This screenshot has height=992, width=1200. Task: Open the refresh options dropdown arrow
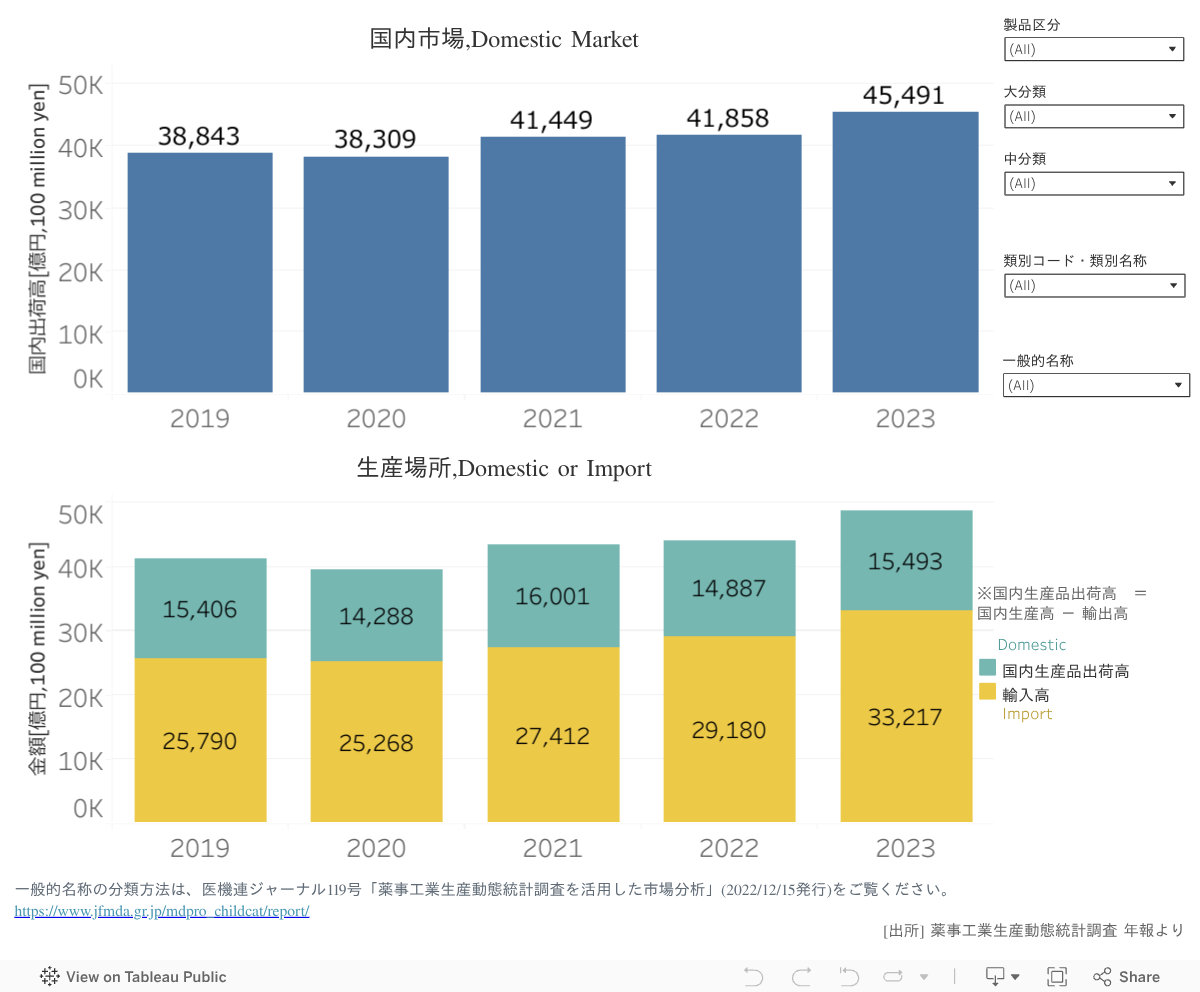coord(923,977)
